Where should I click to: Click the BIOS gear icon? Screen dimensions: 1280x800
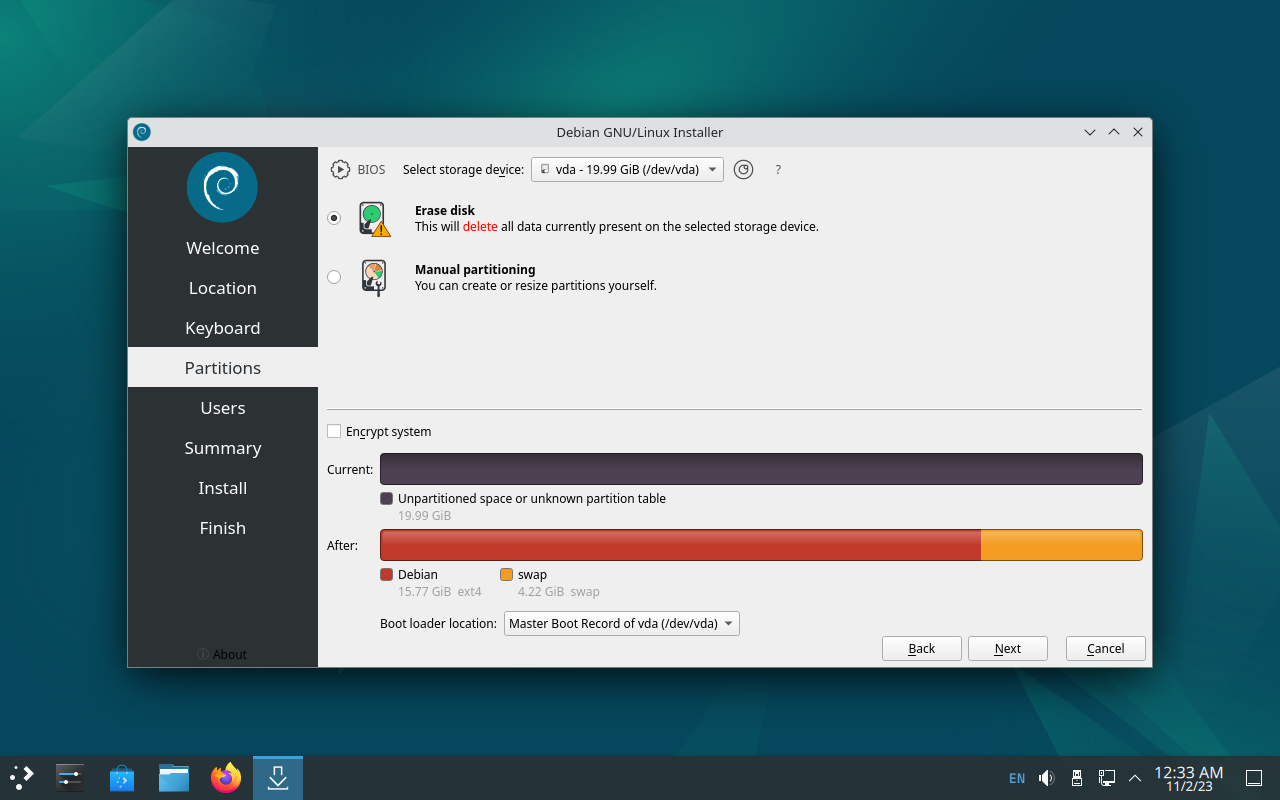point(340,169)
